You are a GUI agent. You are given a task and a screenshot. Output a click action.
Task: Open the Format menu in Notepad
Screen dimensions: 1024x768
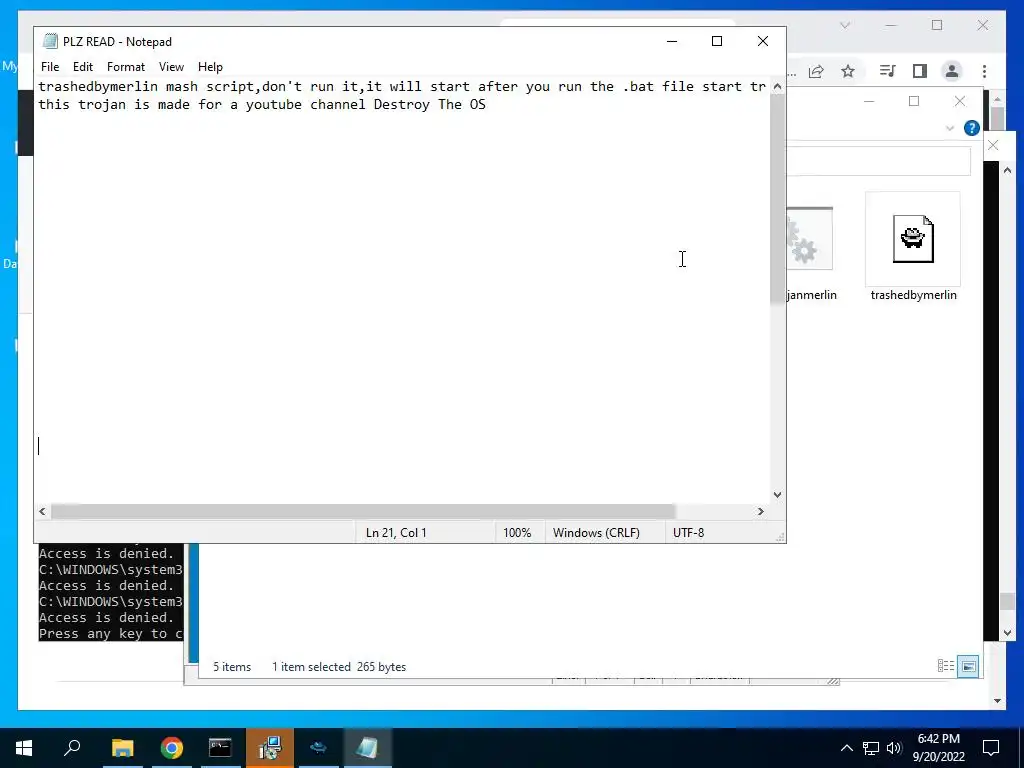(125, 67)
